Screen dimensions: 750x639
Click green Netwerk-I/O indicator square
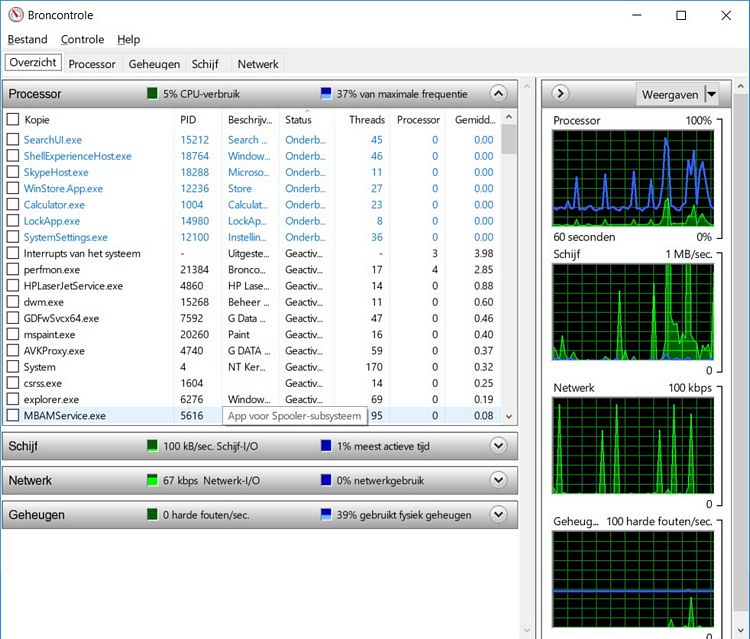click(x=152, y=480)
